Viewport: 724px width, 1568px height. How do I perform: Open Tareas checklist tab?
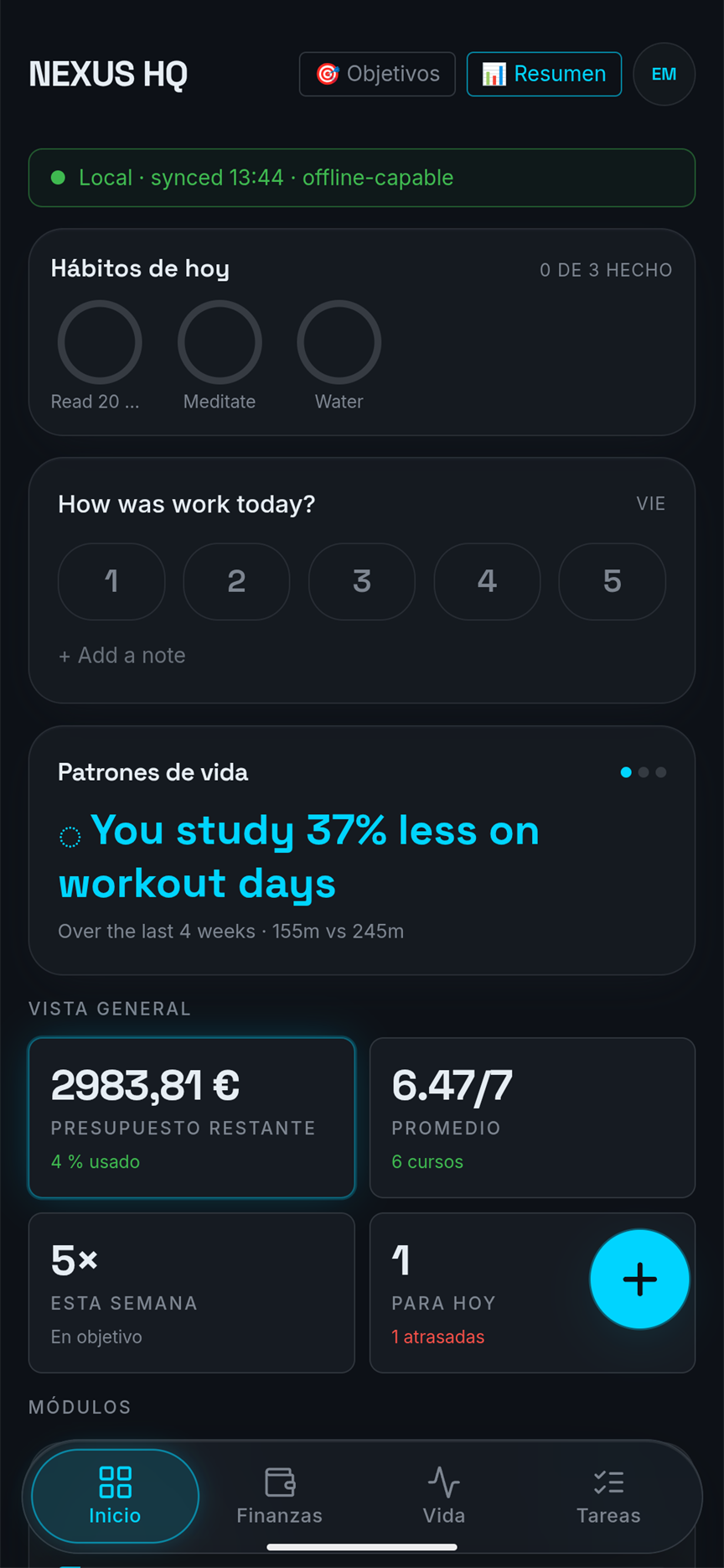tap(608, 1496)
